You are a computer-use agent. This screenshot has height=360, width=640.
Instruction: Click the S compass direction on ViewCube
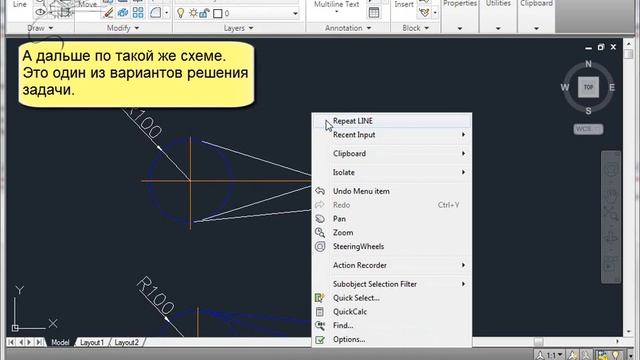tap(588, 111)
